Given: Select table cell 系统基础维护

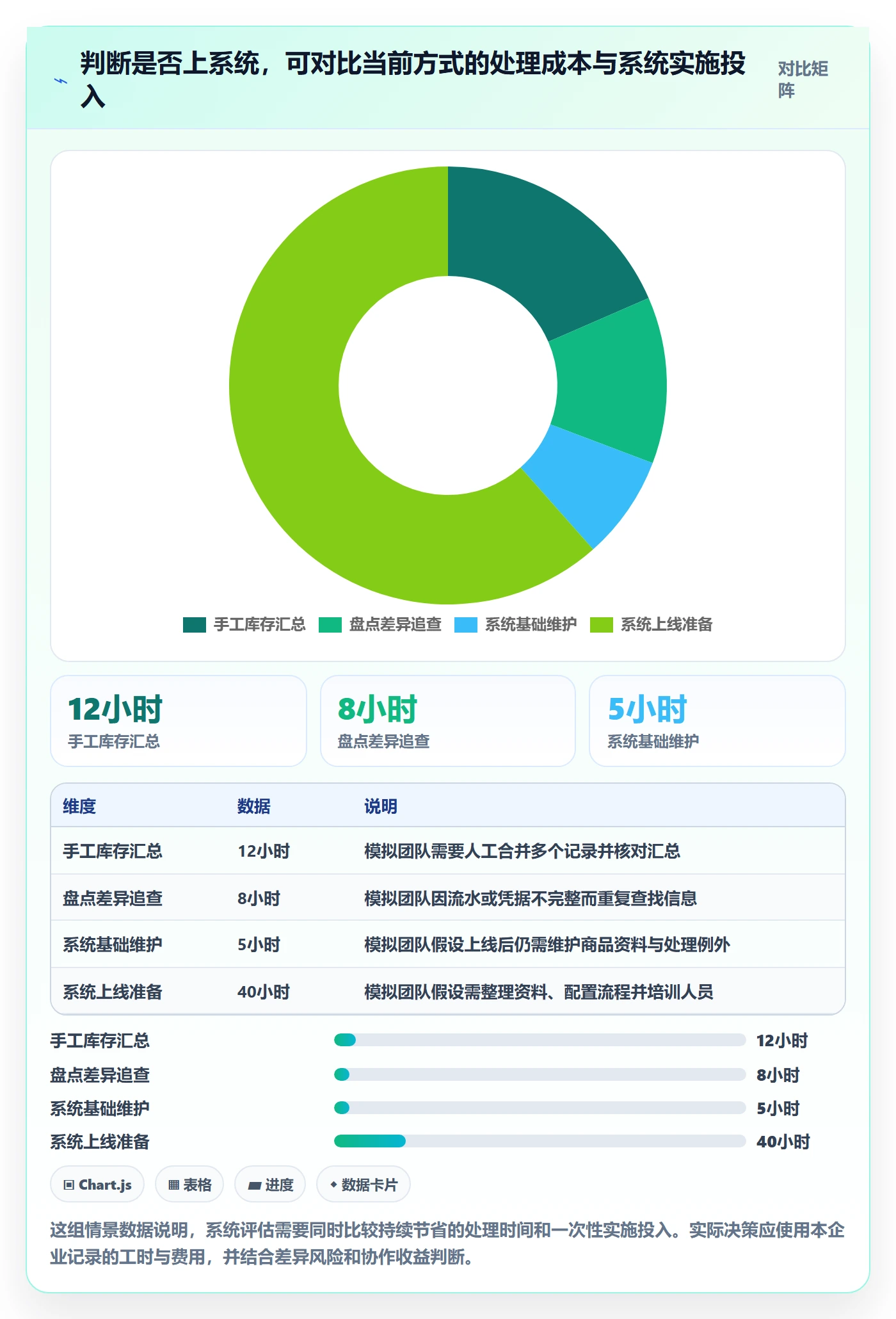Looking at the screenshot, I should [113, 944].
